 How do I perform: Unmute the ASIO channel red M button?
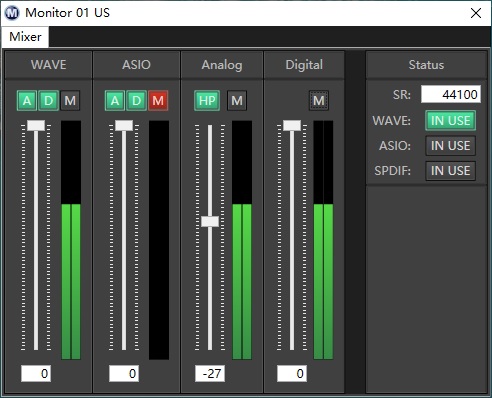pos(158,100)
